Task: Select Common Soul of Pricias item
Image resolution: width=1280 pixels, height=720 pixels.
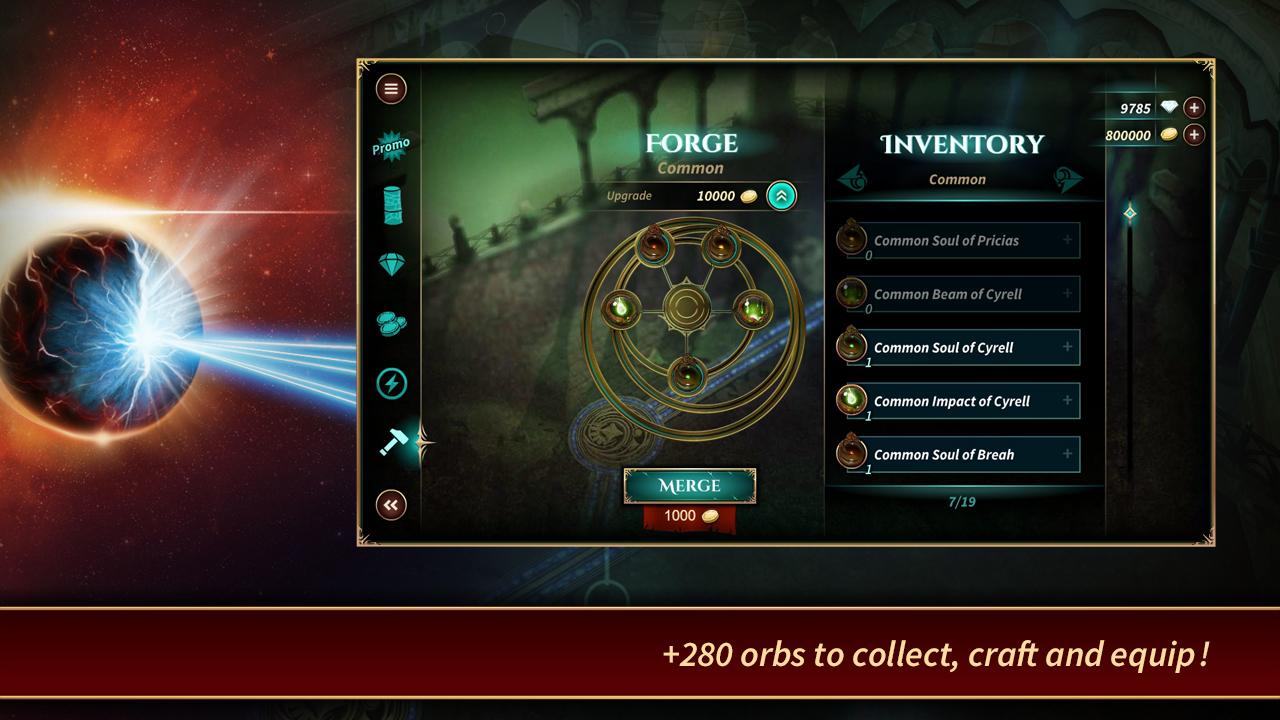Action: [x=958, y=240]
